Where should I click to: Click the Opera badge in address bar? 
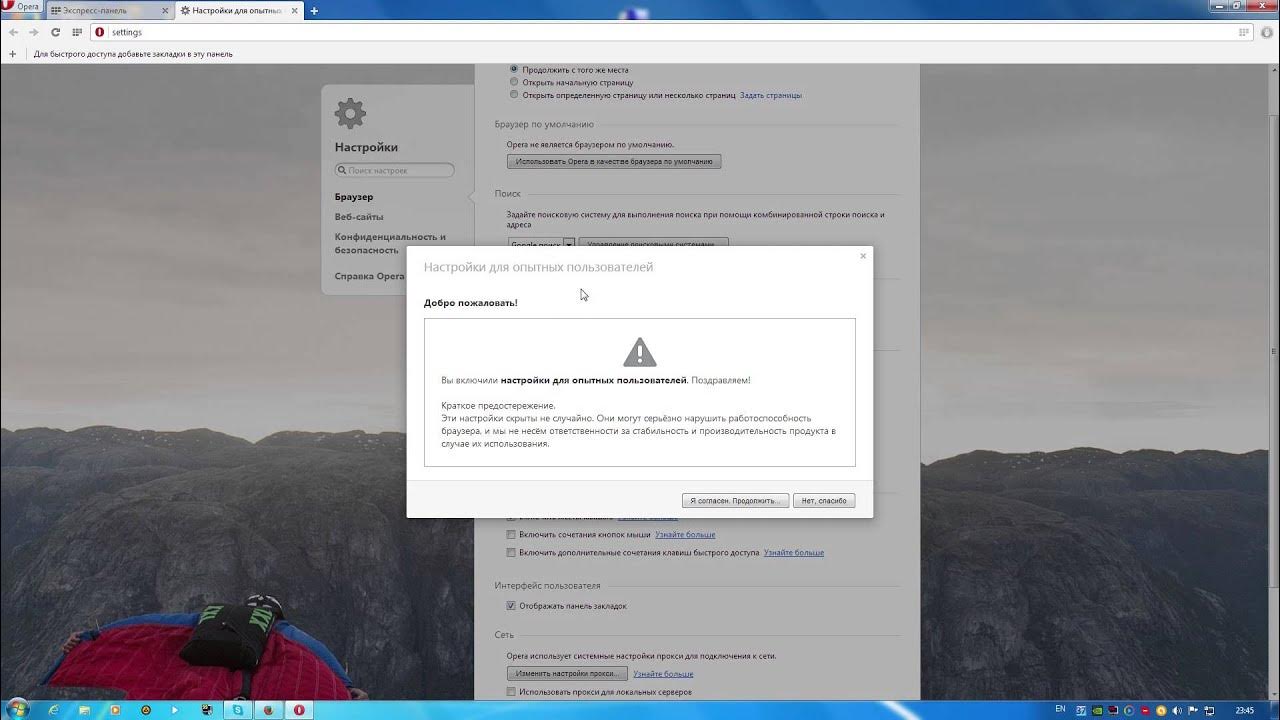click(99, 32)
